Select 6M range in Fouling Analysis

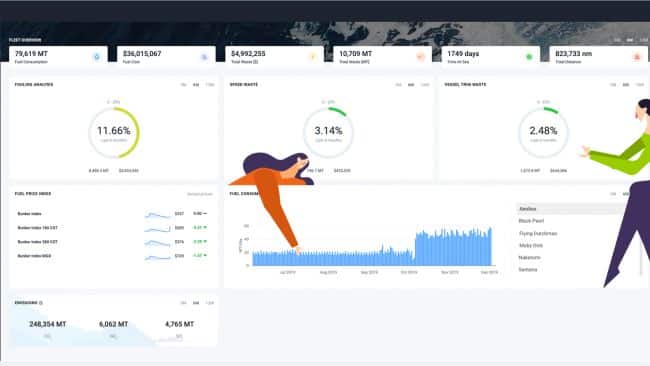(196, 85)
